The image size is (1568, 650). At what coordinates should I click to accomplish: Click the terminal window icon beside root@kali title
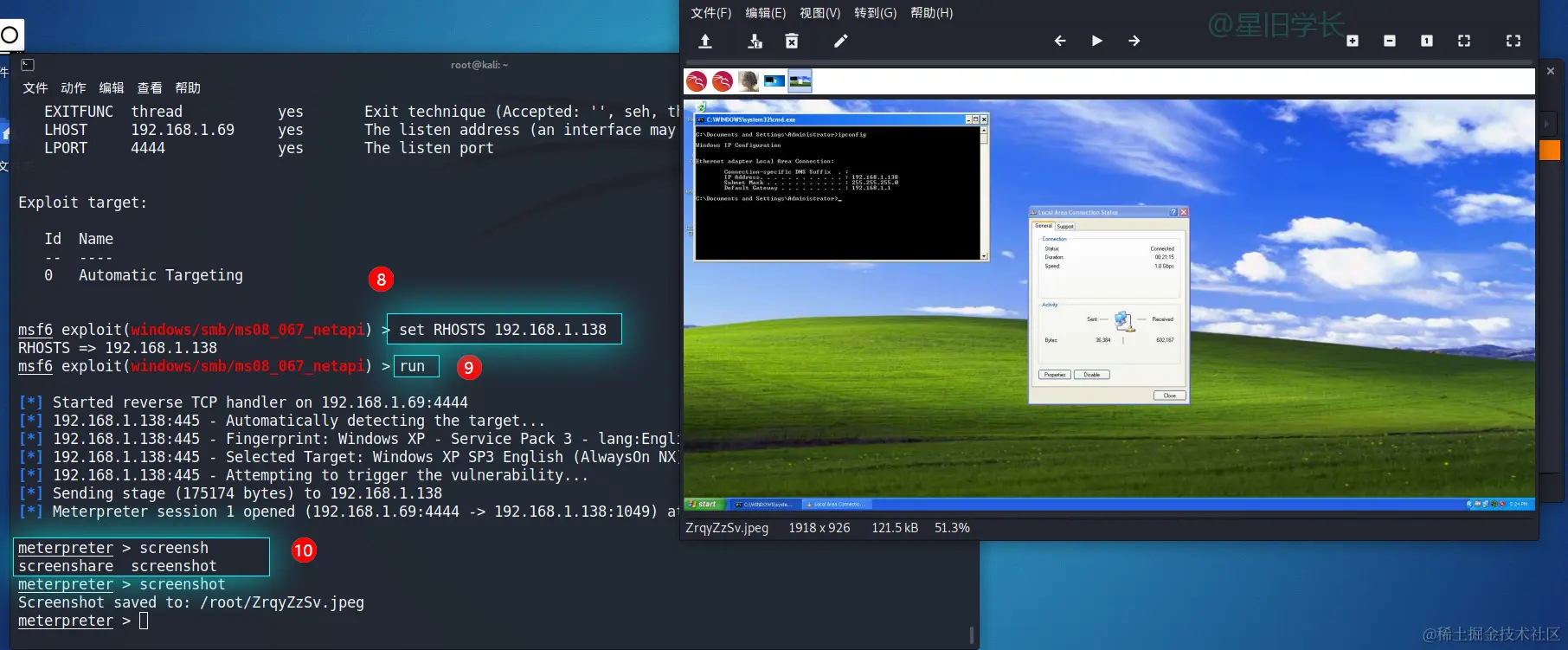coord(28,65)
